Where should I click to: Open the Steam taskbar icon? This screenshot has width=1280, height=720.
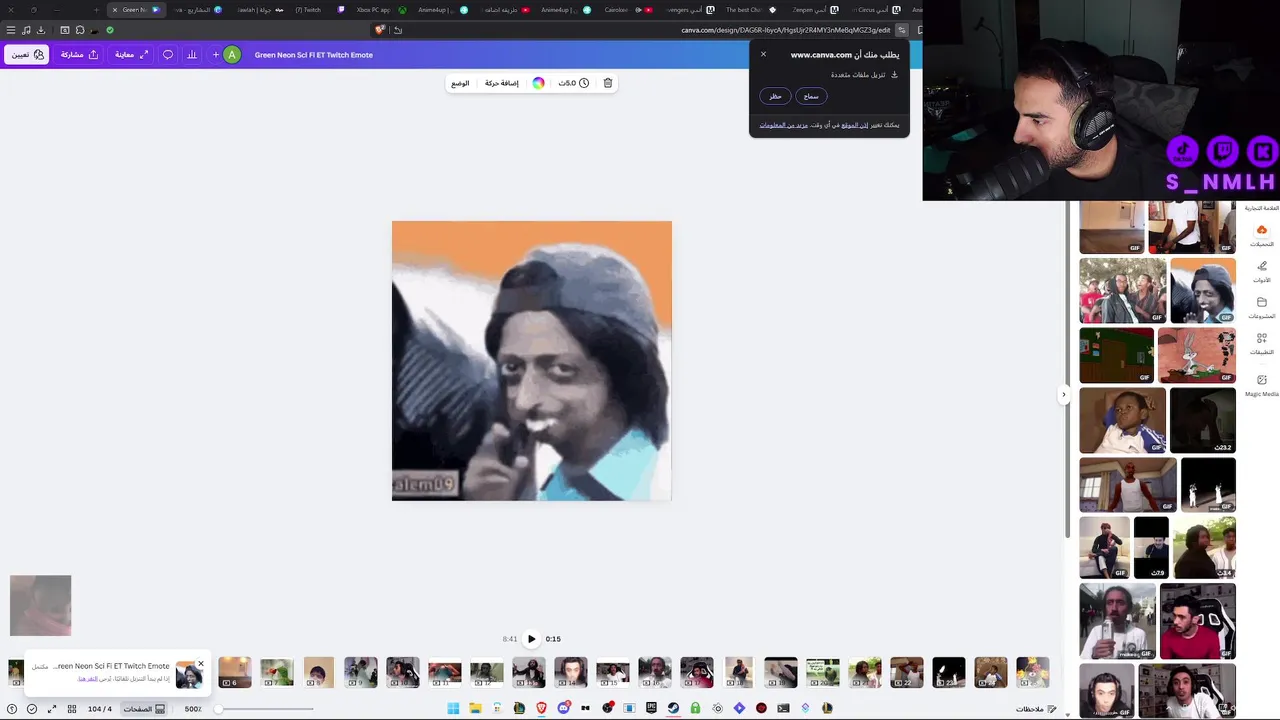pos(673,708)
